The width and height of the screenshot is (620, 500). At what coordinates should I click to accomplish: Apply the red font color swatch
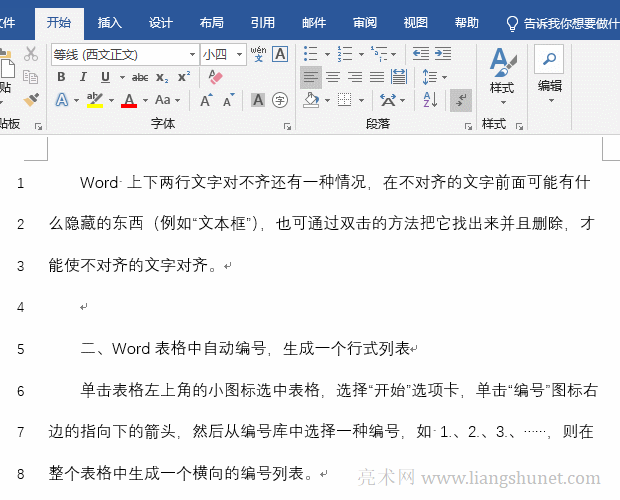coord(128,100)
